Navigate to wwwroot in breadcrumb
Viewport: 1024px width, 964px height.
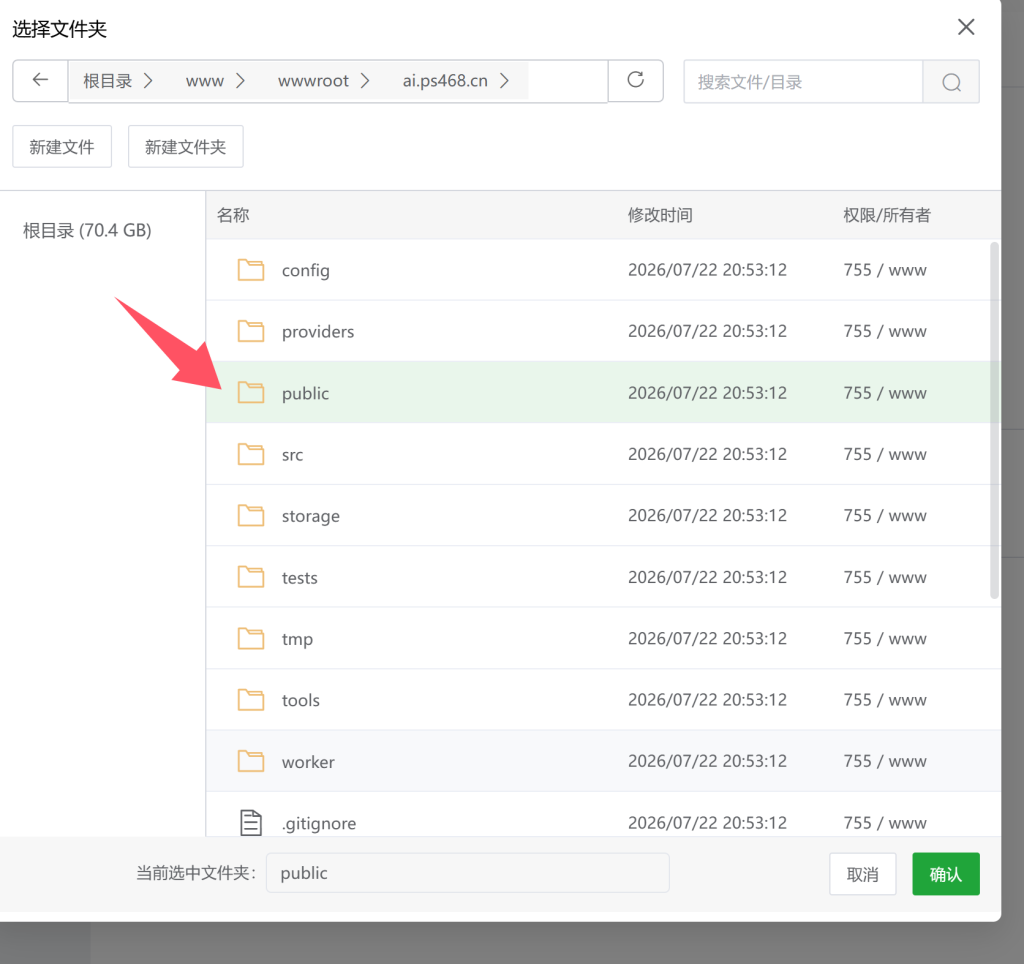[x=313, y=81]
